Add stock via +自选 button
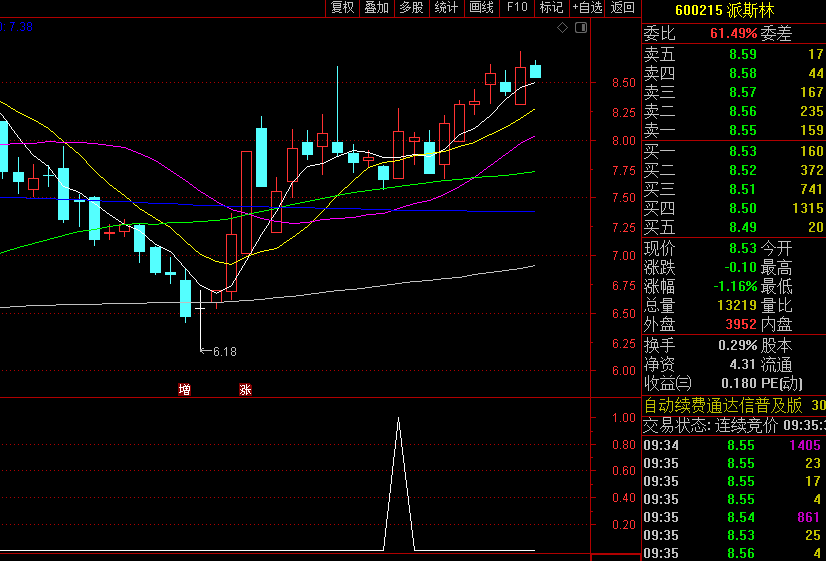The width and height of the screenshot is (826, 561). coord(587,7)
